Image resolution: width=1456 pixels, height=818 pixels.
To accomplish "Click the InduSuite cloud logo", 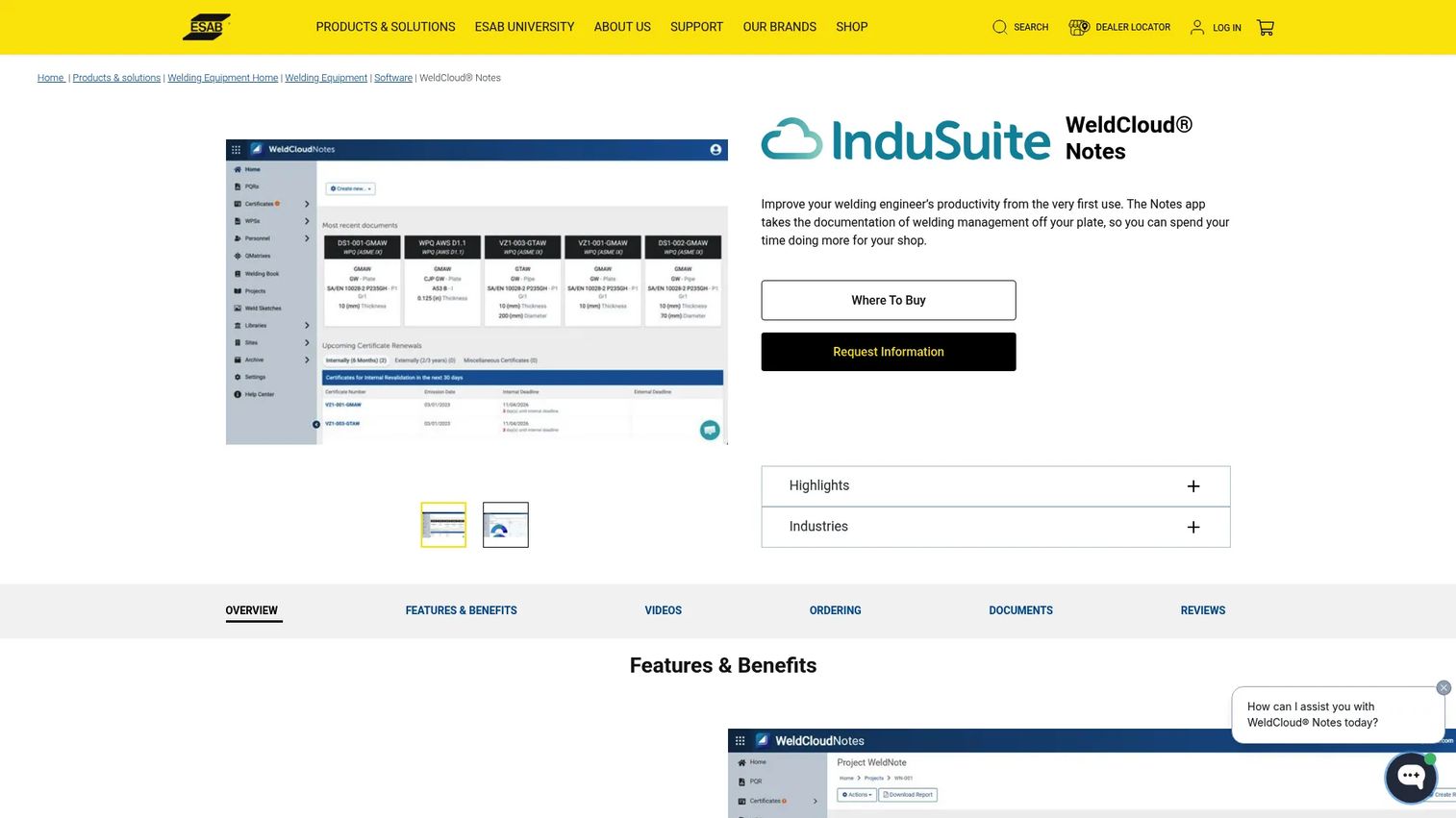I will tap(905, 139).
